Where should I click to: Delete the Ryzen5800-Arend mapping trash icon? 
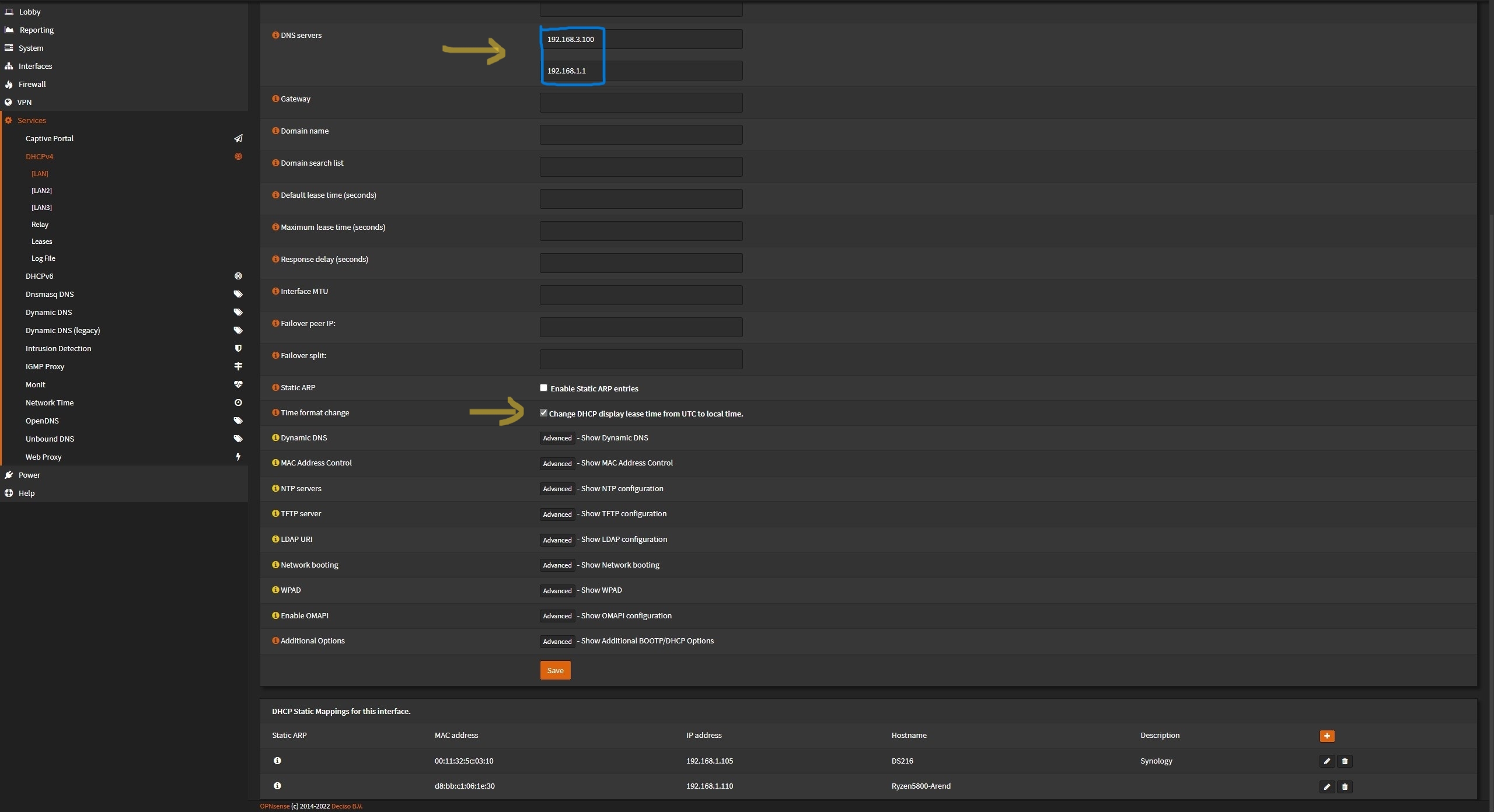pyautogui.click(x=1345, y=787)
